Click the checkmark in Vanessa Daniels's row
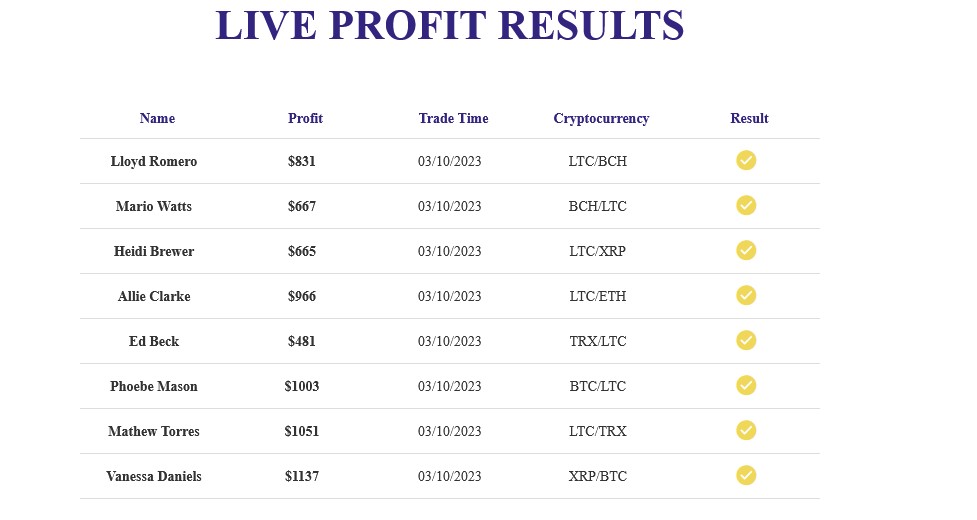The image size is (977, 520). [x=746, y=475]
